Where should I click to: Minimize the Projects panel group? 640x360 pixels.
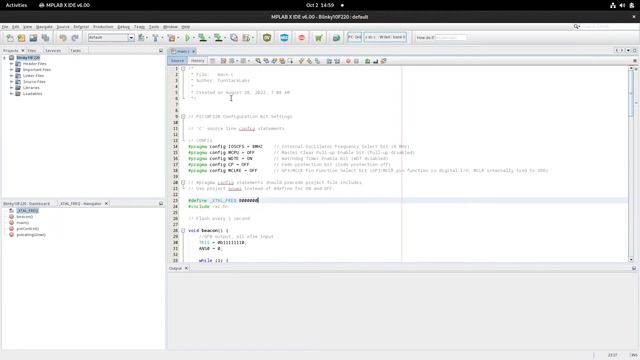(x=161, y=51)
